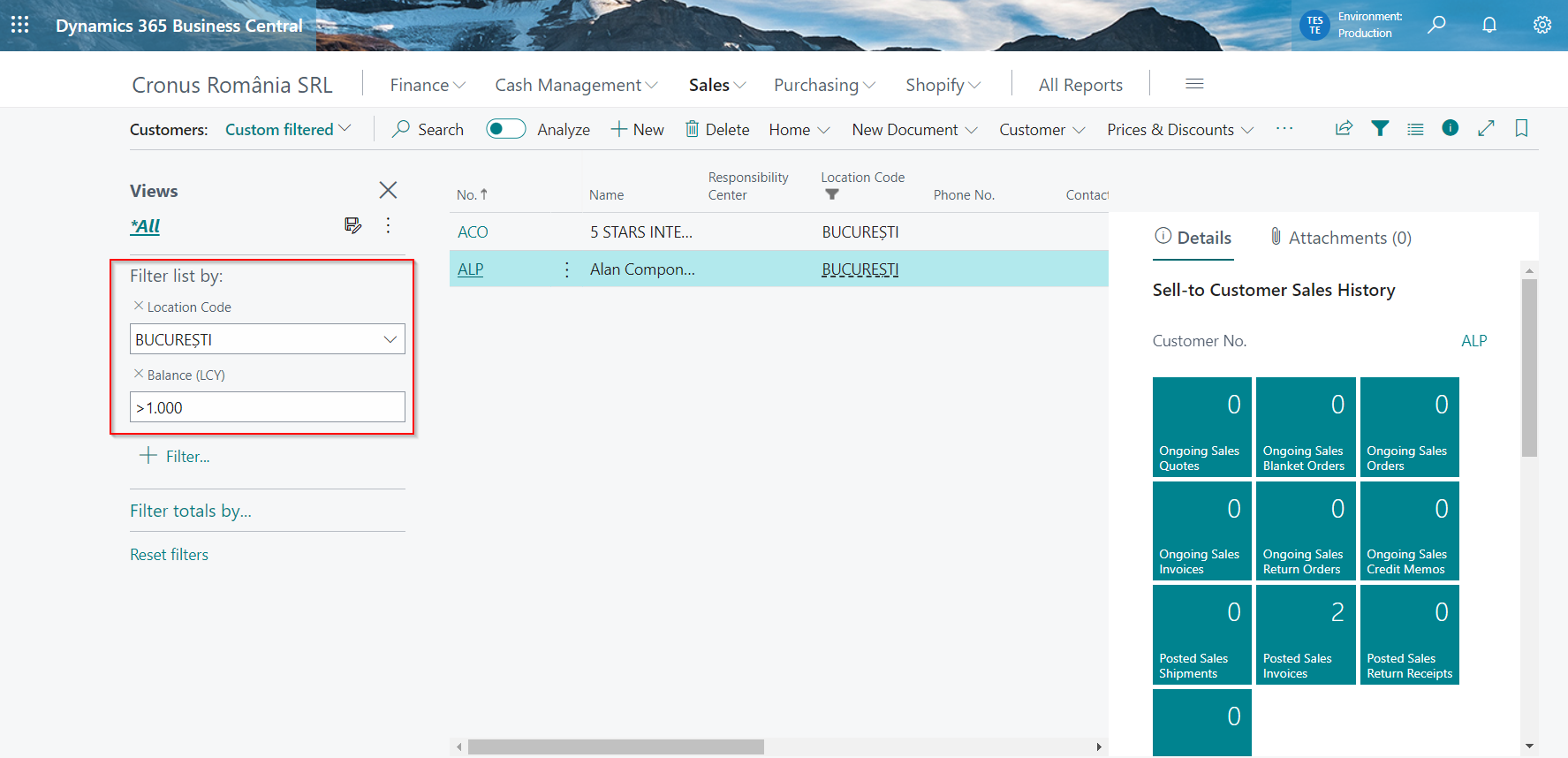The height and width of the screenshot is (758, 1568).
Task: Open customer ALP in the list
Action: pos(470,269)
